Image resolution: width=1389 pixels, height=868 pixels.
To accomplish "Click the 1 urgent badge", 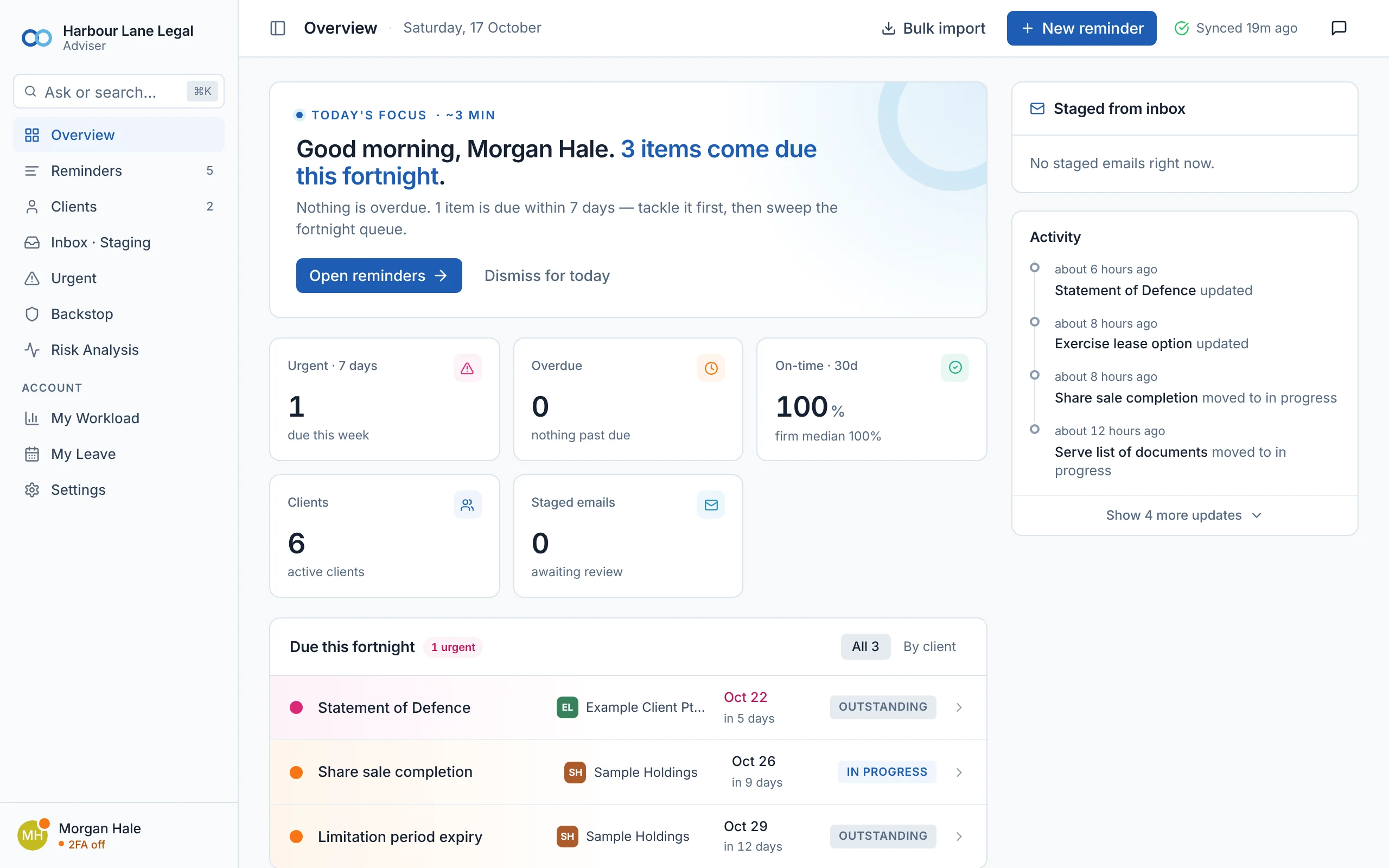I will click(453, 647).
